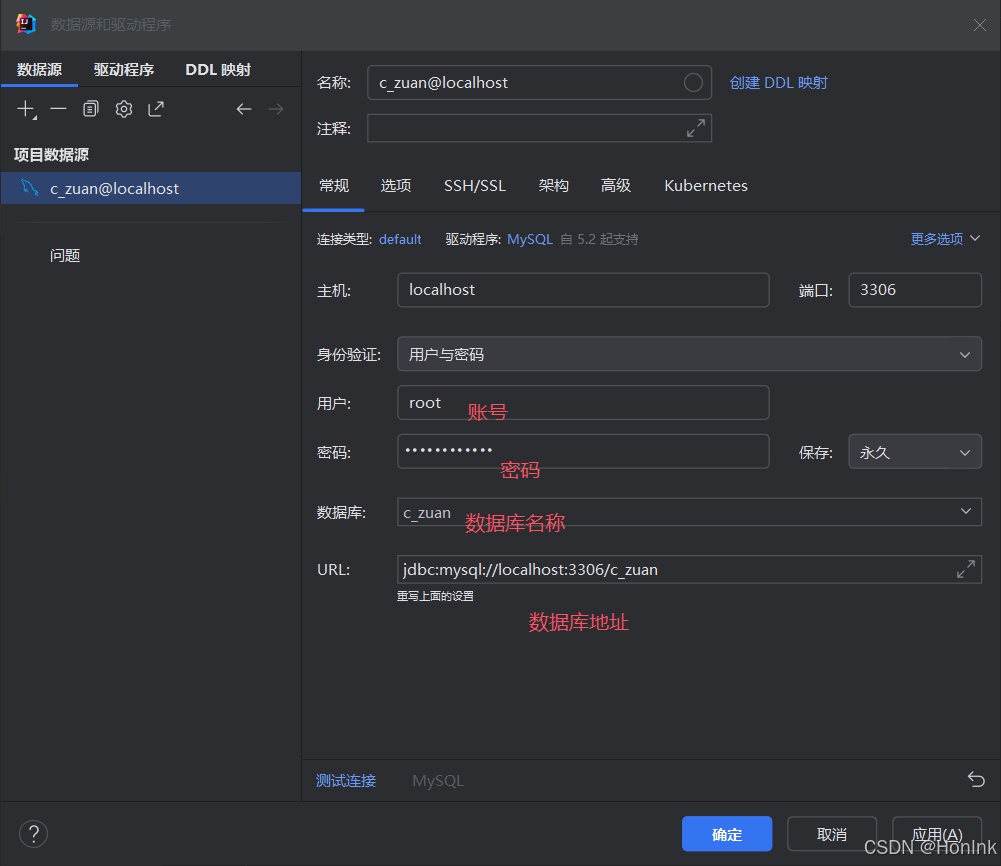Change connection type via default link
The image size is (1001, 866).
click(400, 239)
